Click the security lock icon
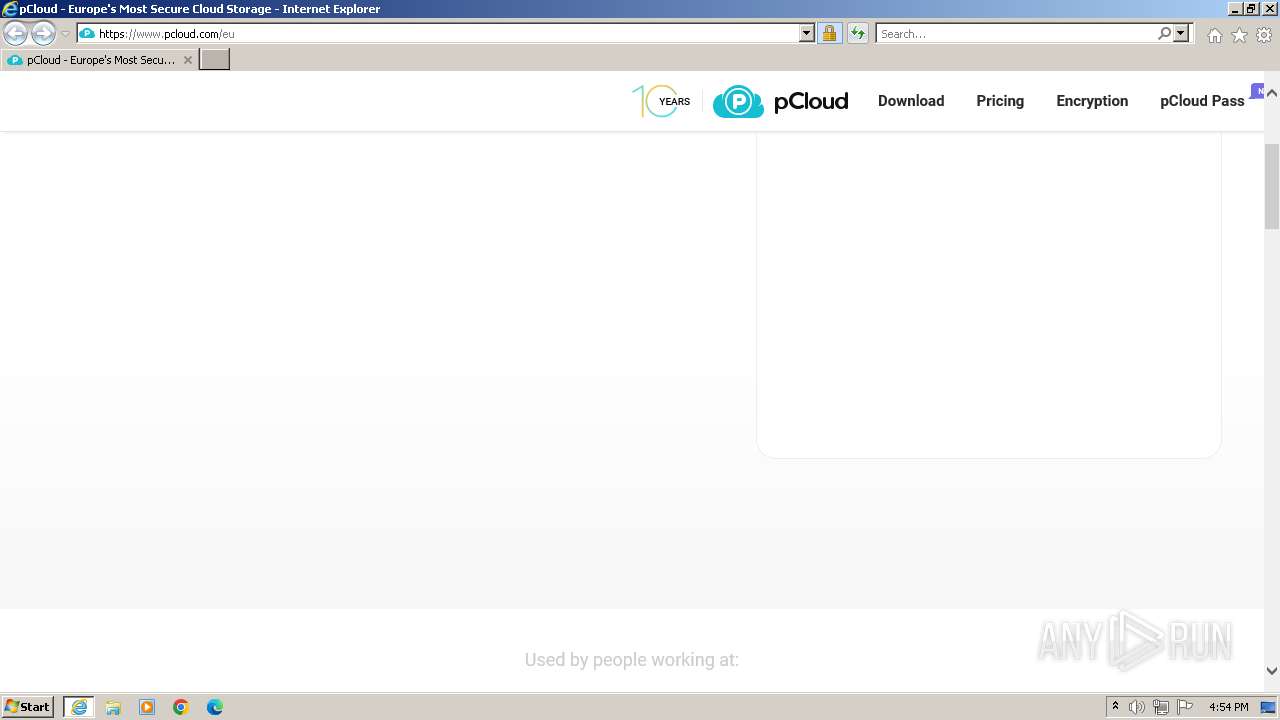The width and height of the screenshot is (1280, 720). pos(829,34)
